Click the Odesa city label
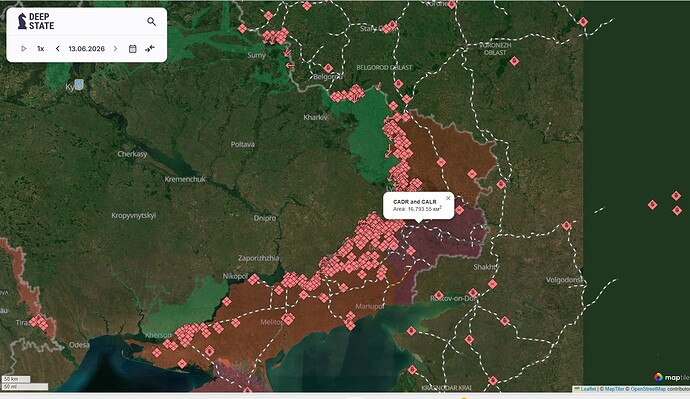690x399 pixels. (79, 345)
